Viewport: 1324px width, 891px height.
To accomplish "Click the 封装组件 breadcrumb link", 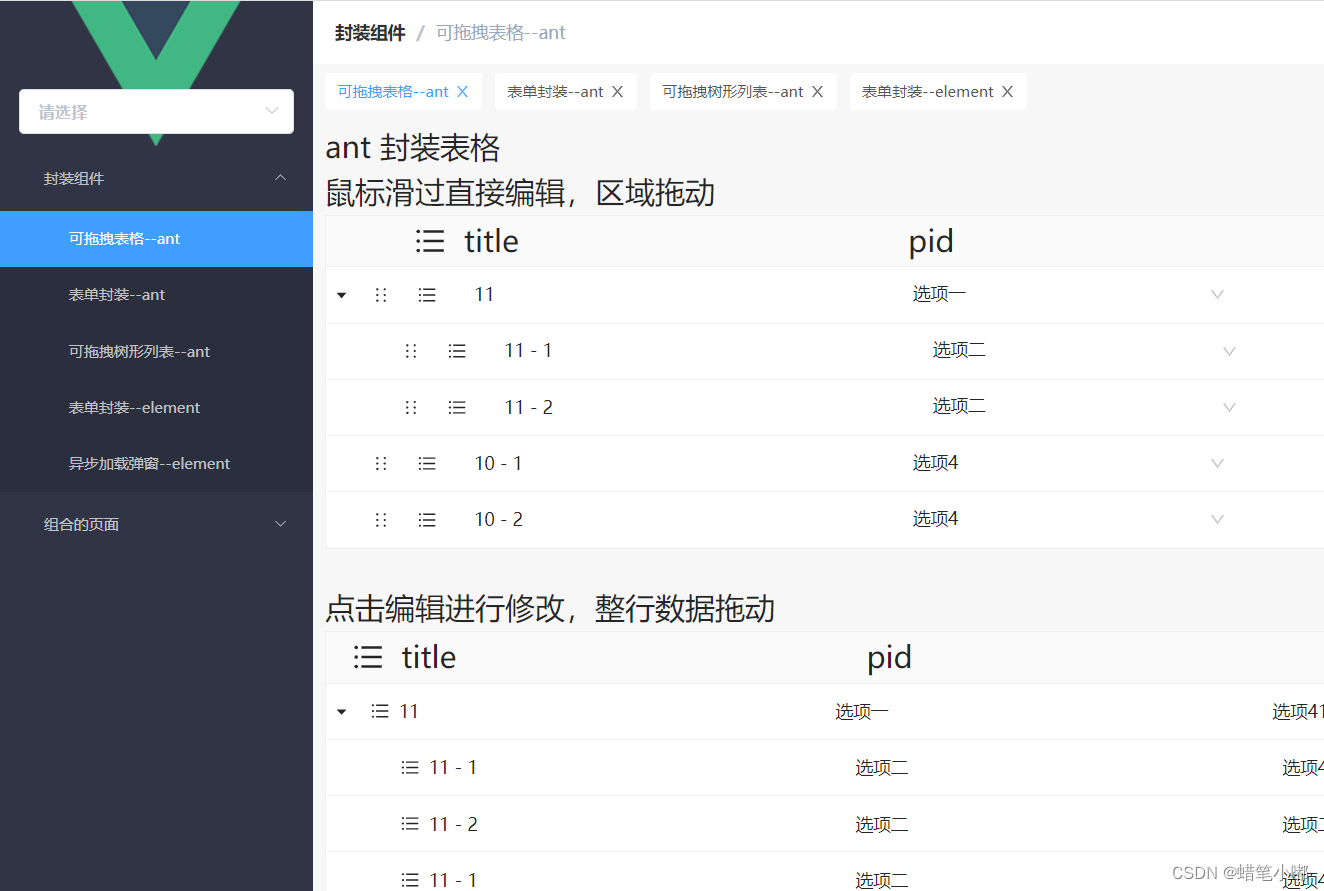I will tap(370, 33).
